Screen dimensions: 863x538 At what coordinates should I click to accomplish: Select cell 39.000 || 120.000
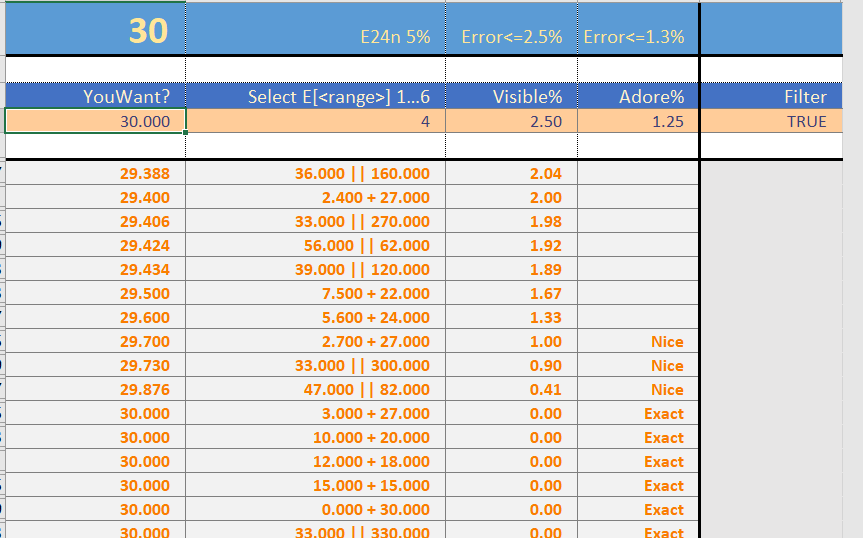coord(315,269)
